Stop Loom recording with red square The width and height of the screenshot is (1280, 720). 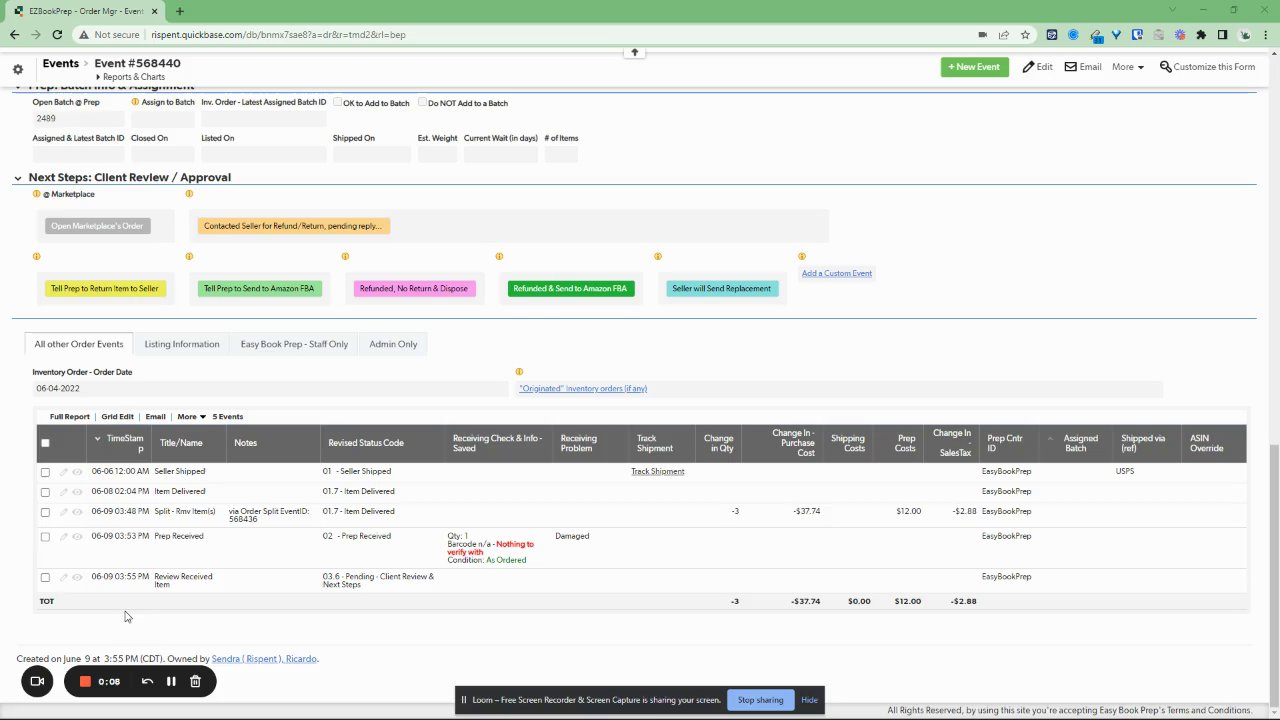[x=85, y=682]
